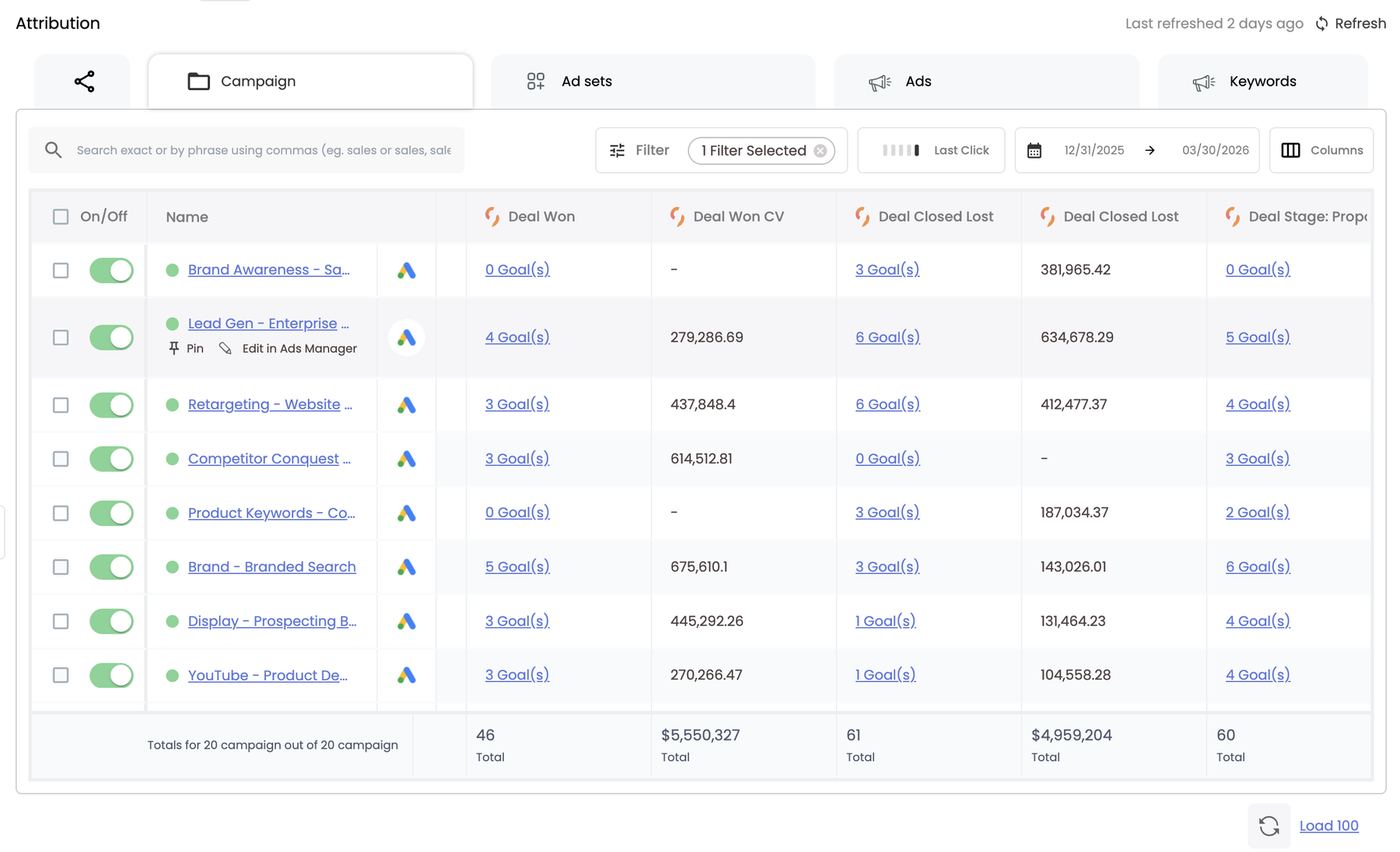
Task: Click the folder icon on Campaign tab
Action: [x=199, y=81]
